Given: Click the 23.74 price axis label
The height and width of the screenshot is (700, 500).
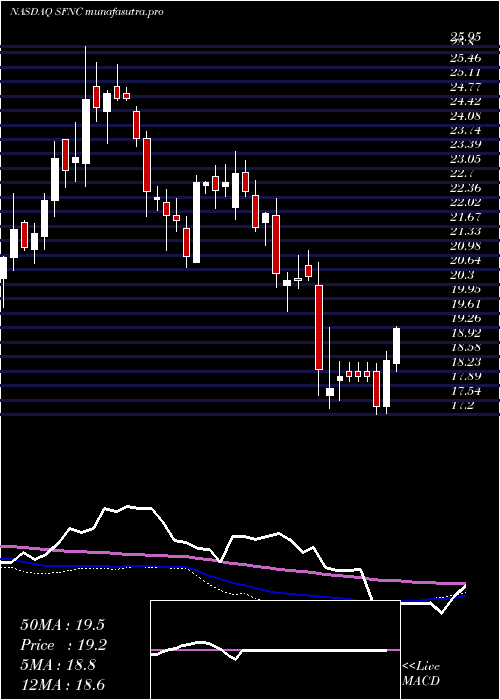Looking at the screenshot, I should [466, 130].
